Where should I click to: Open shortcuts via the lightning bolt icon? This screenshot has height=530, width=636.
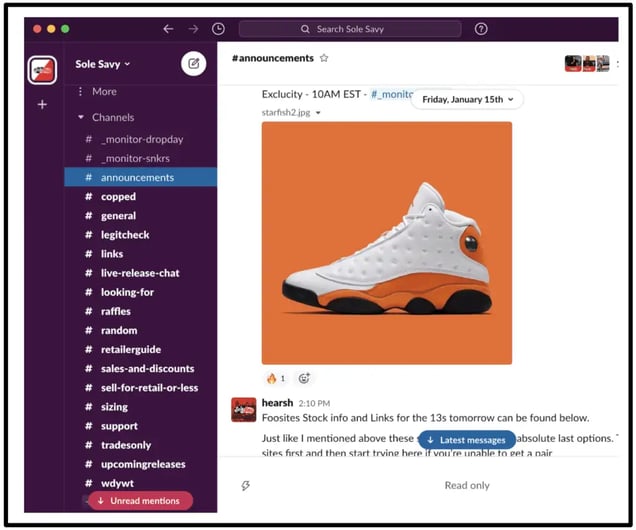[245, 485]
